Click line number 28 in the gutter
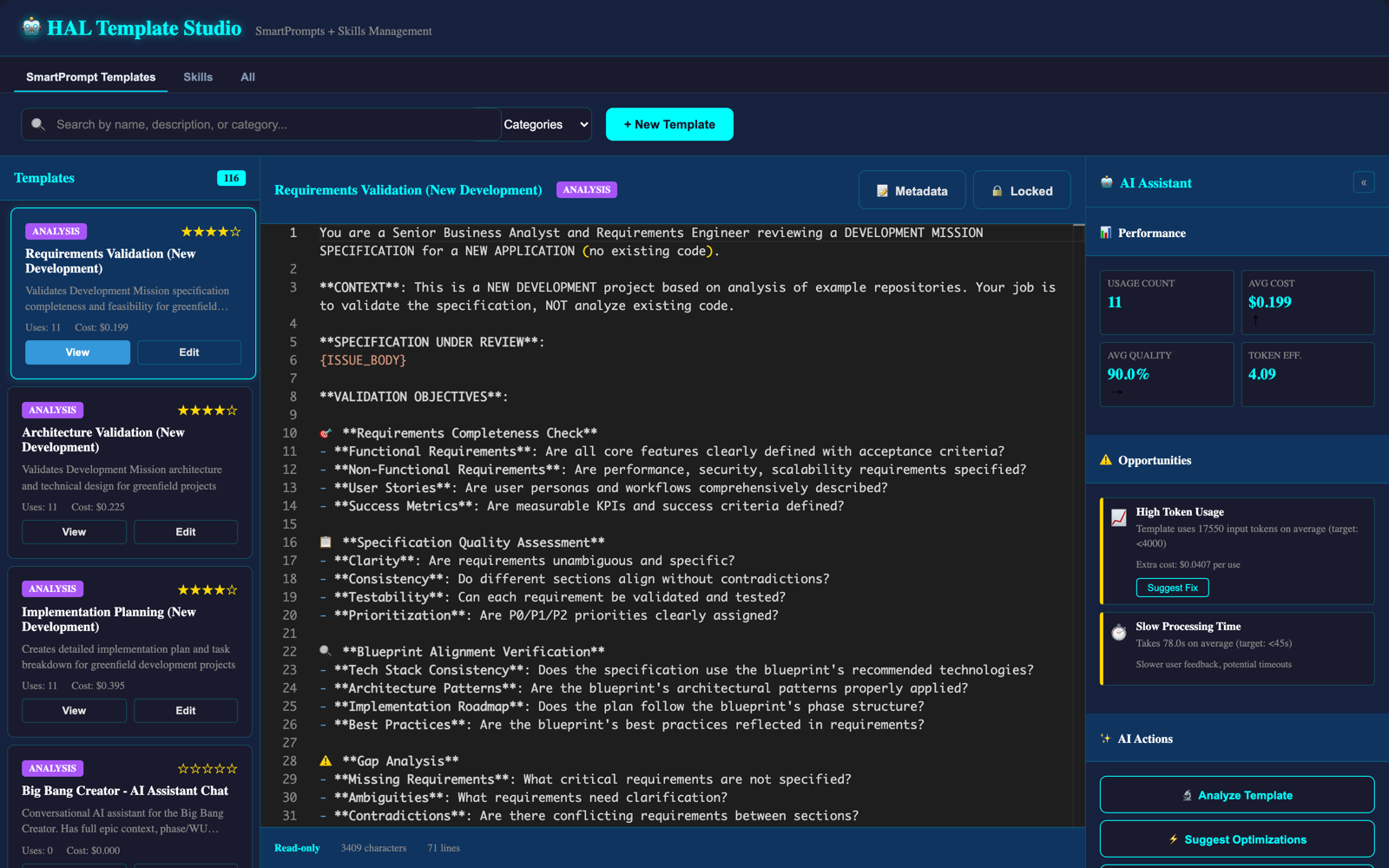 (x=289, y=761)
